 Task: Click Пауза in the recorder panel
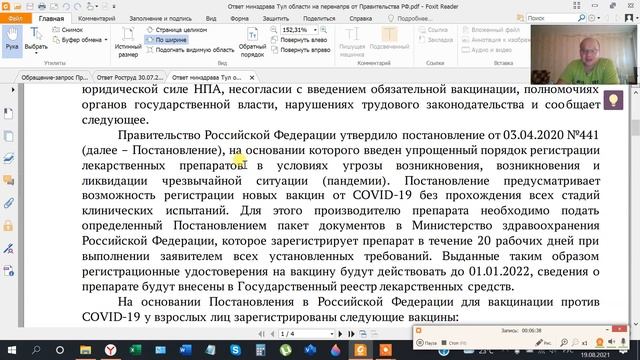[427, 343]
